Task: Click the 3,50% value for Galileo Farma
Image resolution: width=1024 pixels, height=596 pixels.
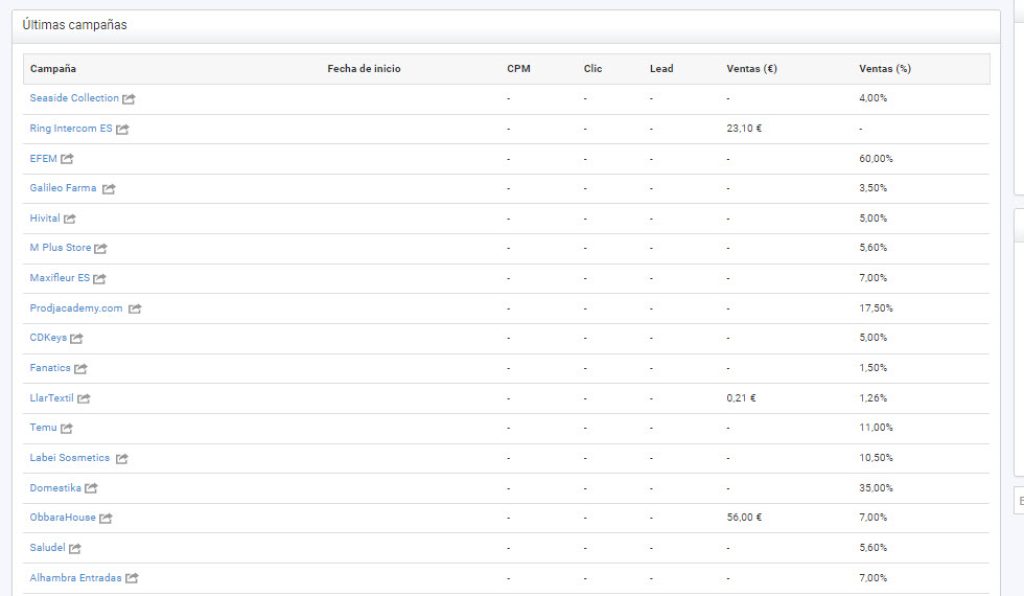Action: pos(873,188)
